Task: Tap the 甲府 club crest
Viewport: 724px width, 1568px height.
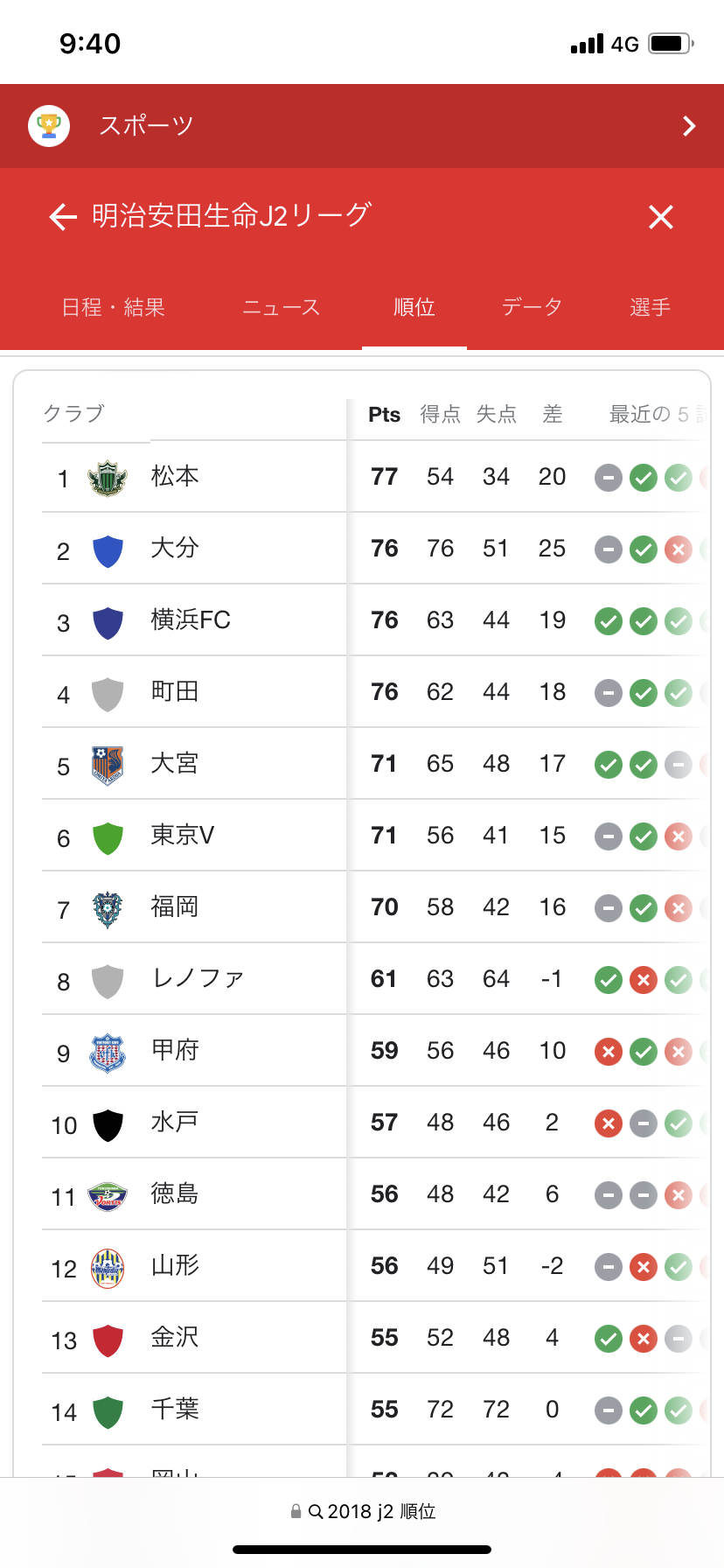Action: tap(108, 1052)
